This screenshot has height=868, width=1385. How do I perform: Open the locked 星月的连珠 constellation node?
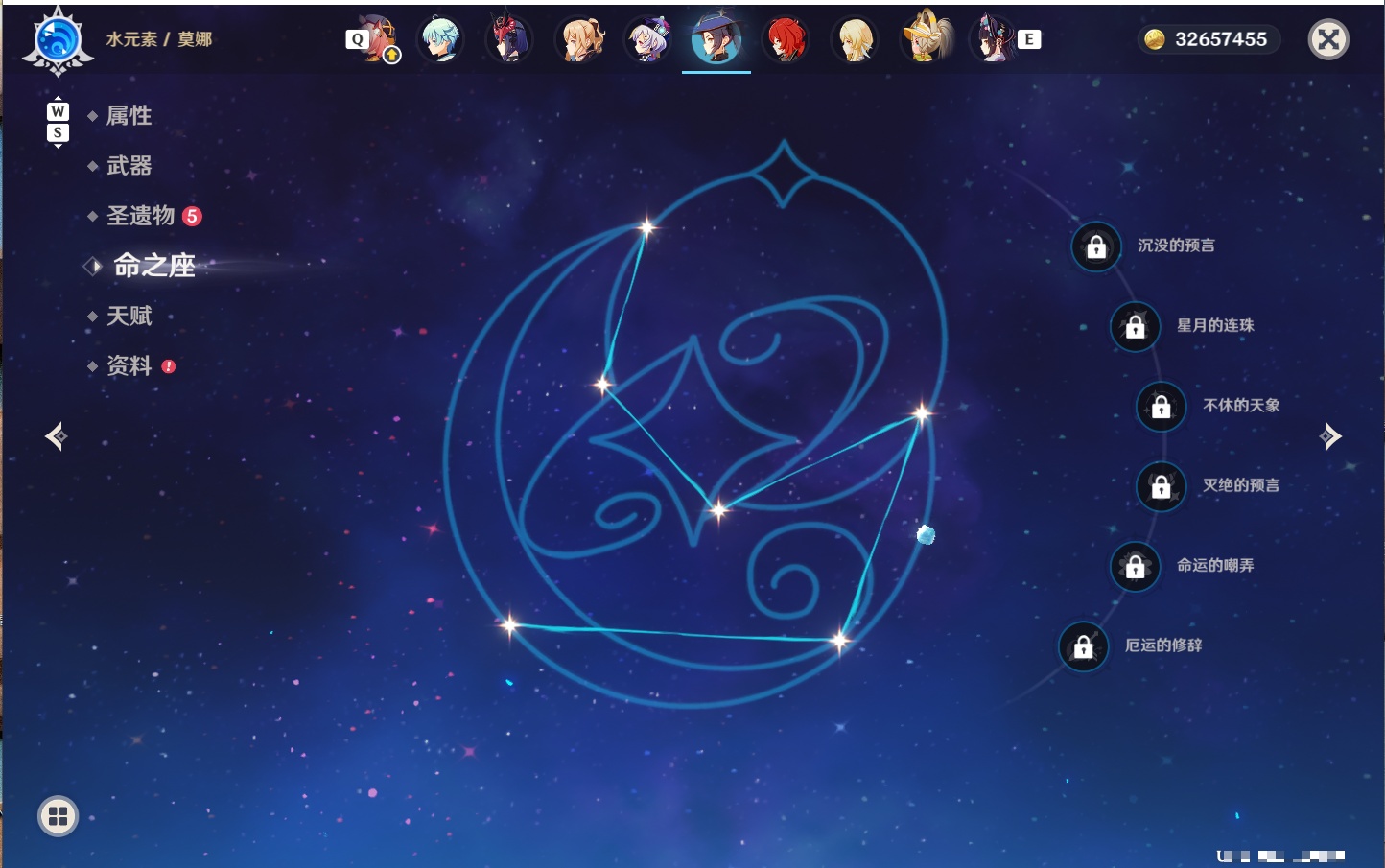tap(1136, 326)
